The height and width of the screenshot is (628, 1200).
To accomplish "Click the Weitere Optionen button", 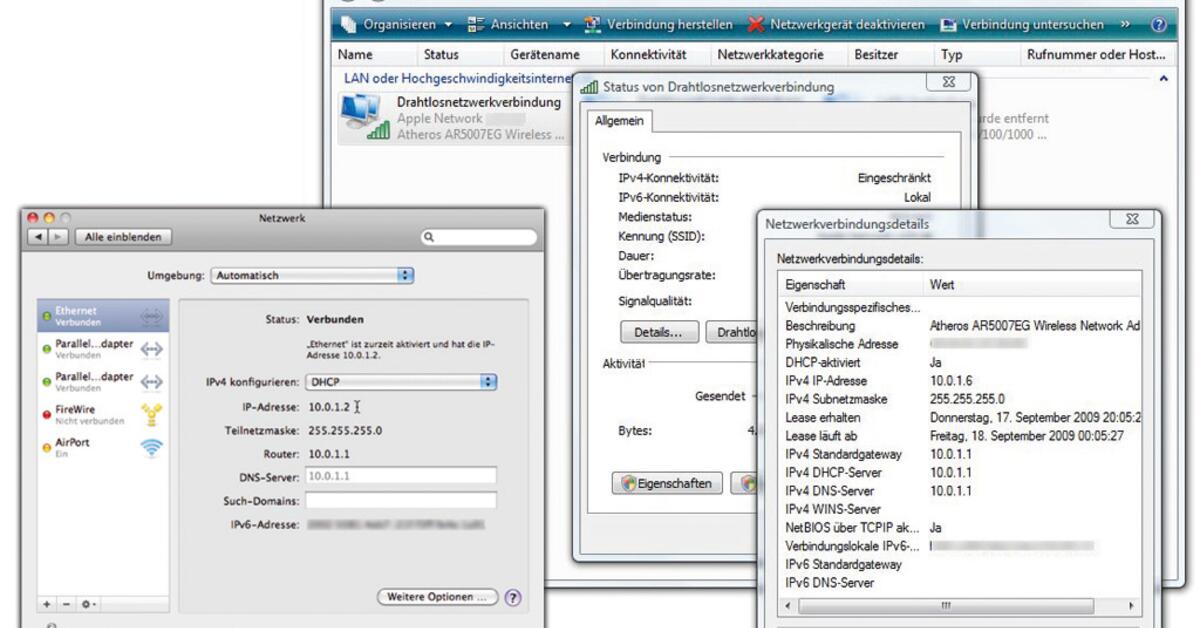I will point(437,595).
